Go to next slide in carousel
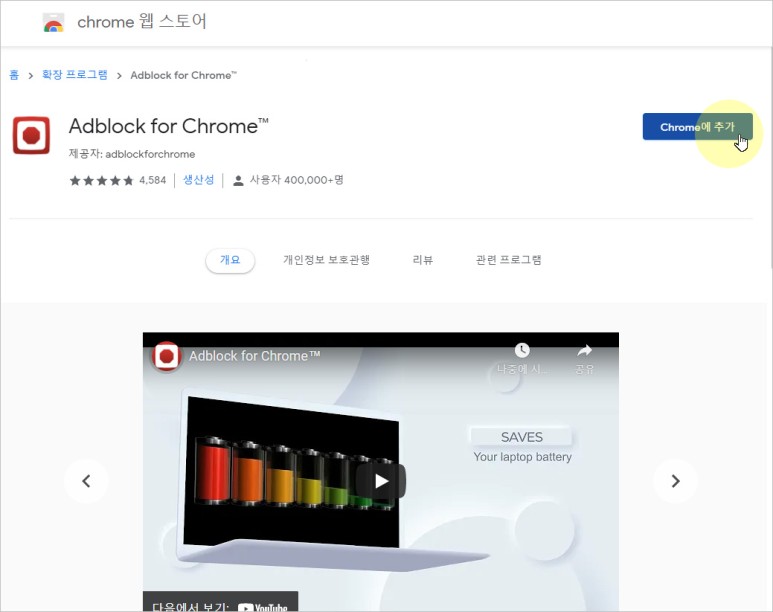This screenshot has width=773, height=612. pos(675,481)
